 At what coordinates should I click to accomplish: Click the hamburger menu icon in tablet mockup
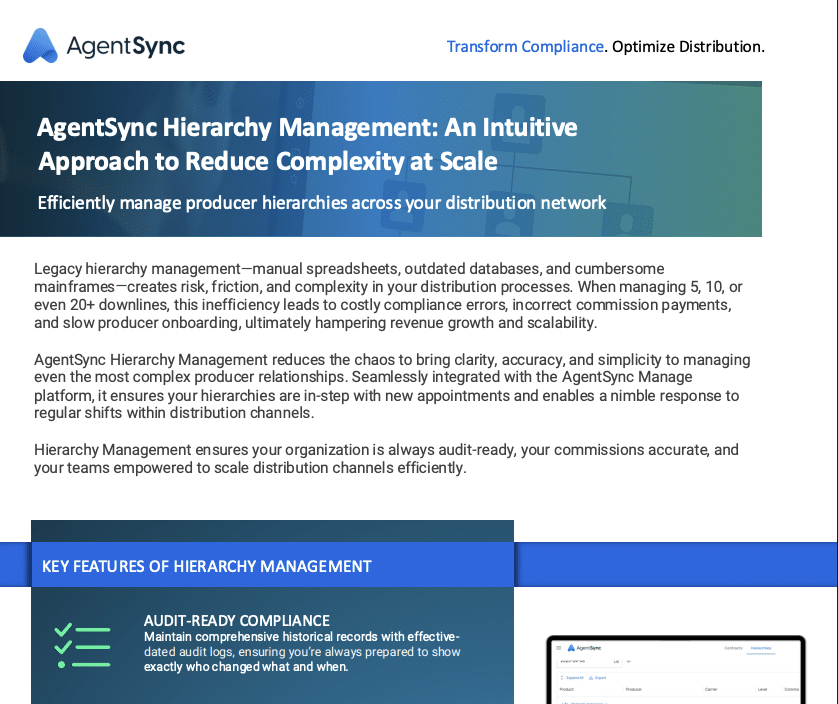tap(559, 648)
